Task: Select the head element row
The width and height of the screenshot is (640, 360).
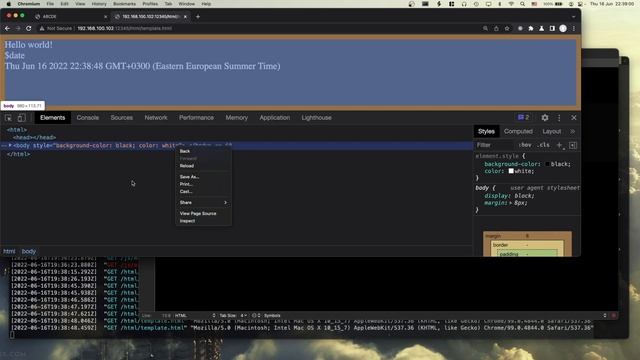Action: (34, 138)
